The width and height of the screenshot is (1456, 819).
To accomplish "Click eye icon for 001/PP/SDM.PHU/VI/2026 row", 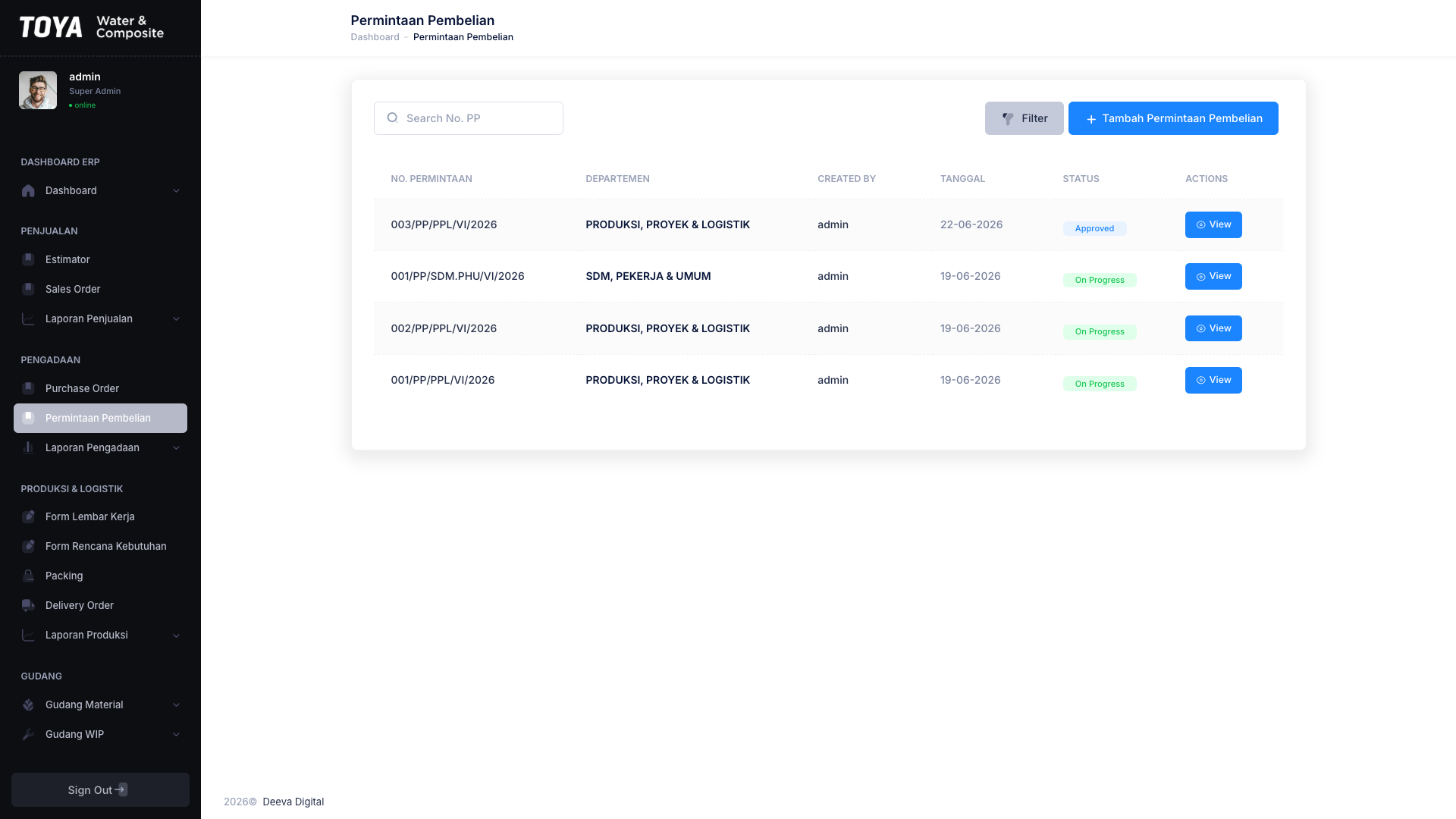I will pos(1200,277).
